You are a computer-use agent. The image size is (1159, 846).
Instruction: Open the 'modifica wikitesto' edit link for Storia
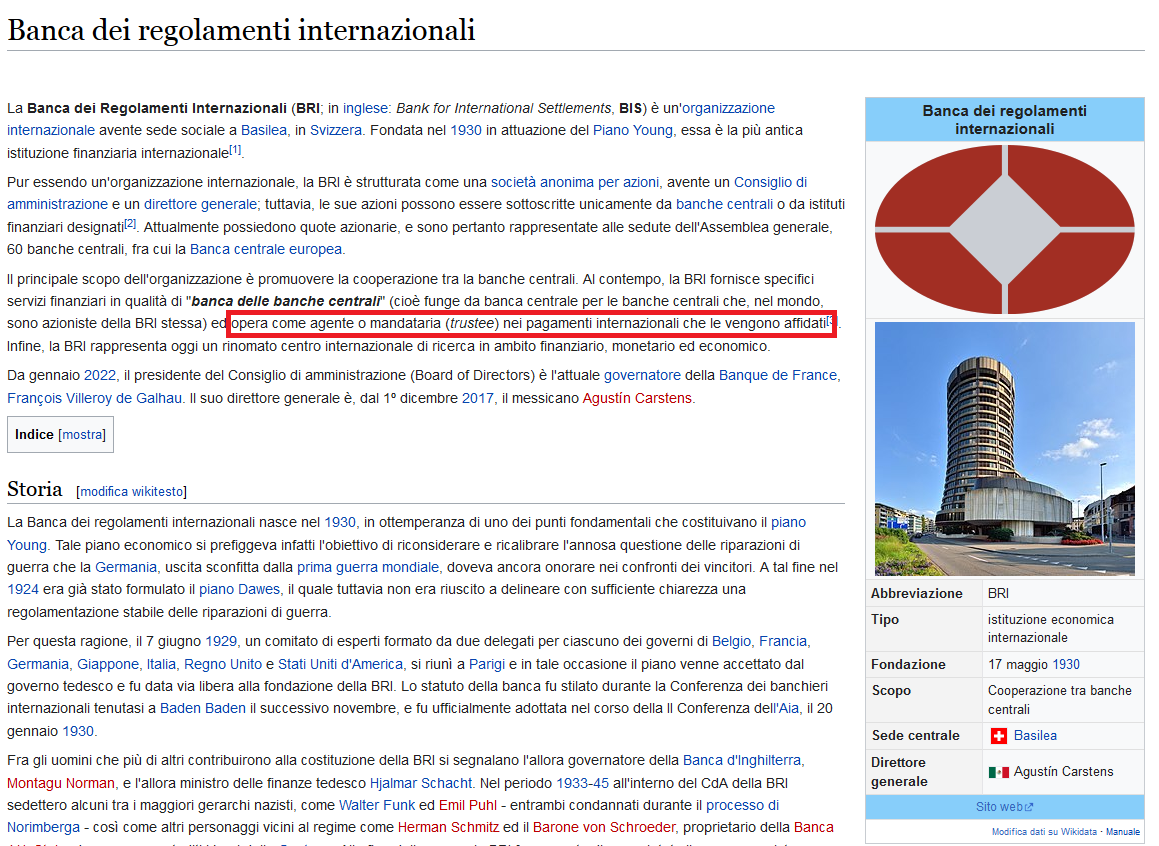click(x=132, y=491)
